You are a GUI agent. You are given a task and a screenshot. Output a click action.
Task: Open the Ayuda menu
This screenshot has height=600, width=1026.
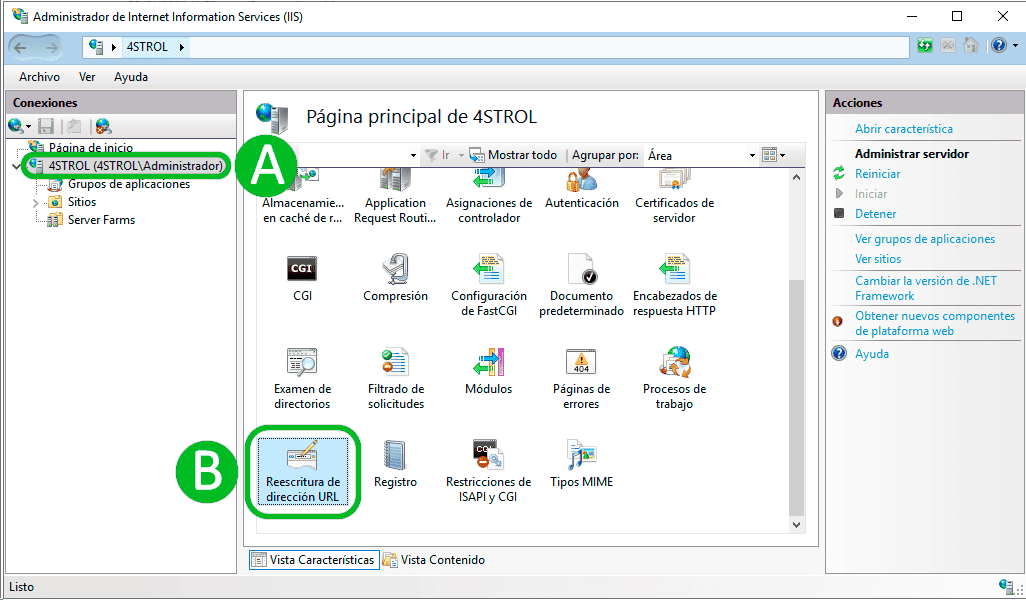click(x=131, y=77)
